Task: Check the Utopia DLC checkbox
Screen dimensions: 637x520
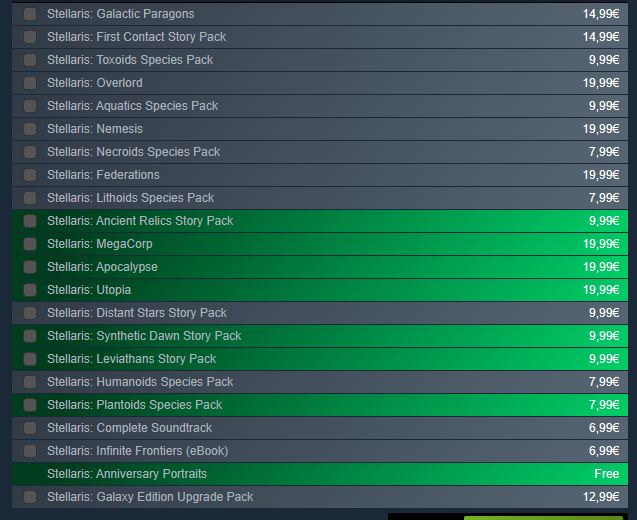Action: coord(30,290)
